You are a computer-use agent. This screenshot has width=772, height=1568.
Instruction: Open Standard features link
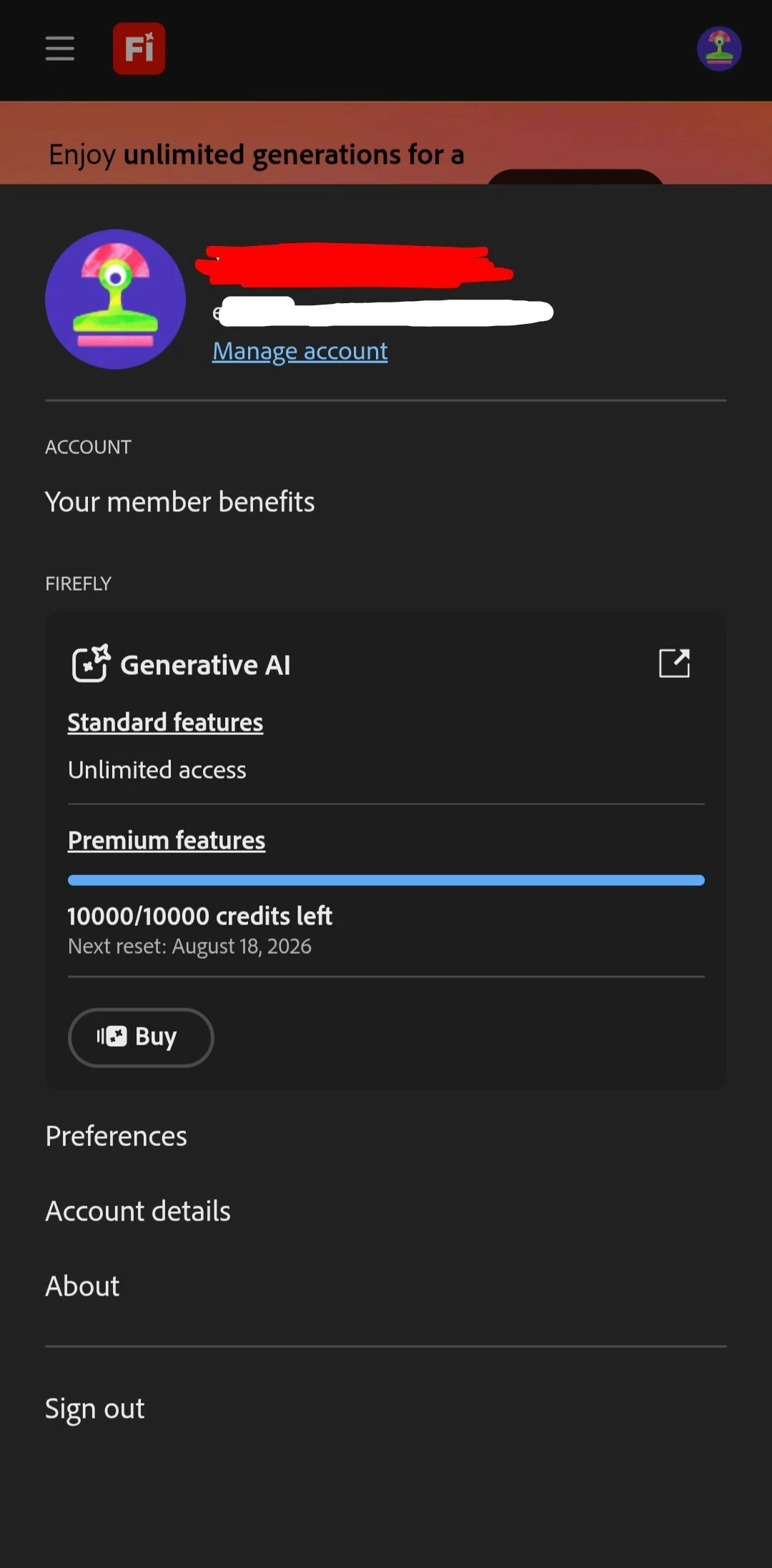(x=165, y=722)
